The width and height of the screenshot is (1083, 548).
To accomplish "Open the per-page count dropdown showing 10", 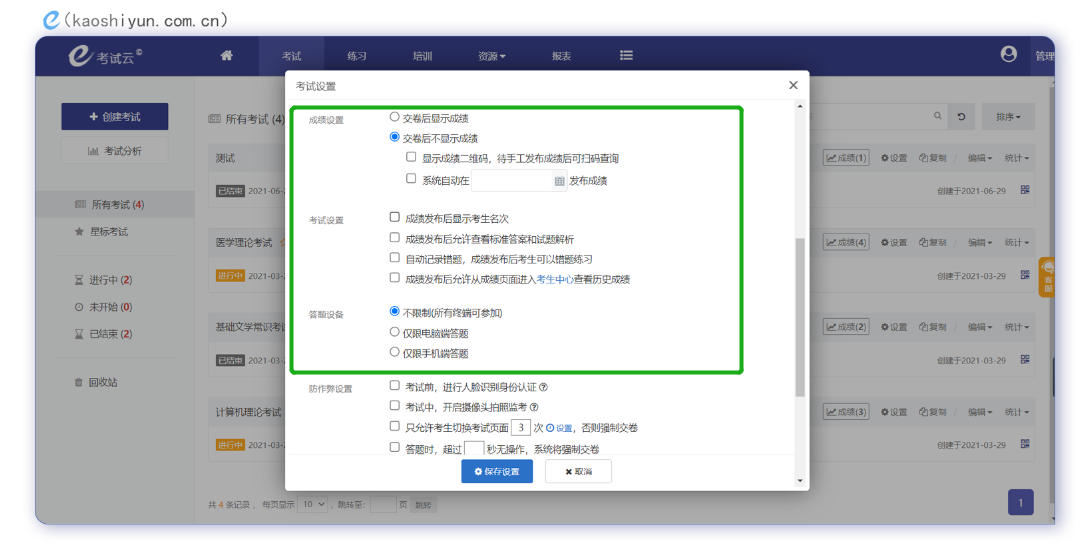I will point(312,504).
